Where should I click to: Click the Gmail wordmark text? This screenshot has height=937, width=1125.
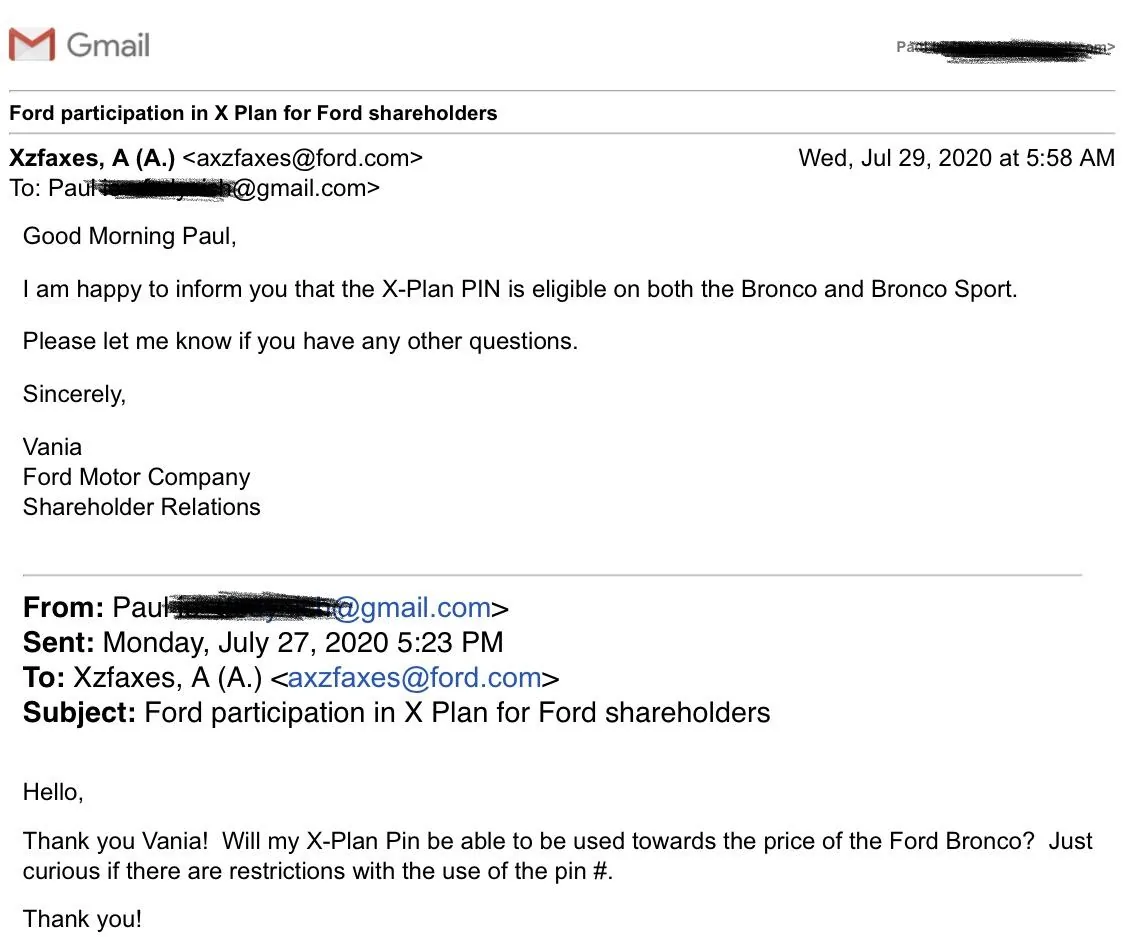pyautogui.click(x=108, y=45)
